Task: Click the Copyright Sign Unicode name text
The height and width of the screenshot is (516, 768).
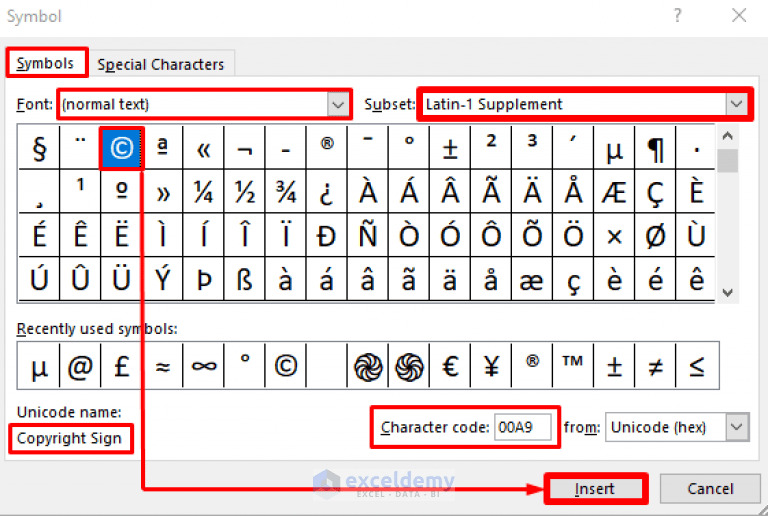Action: tap(69, 438)
